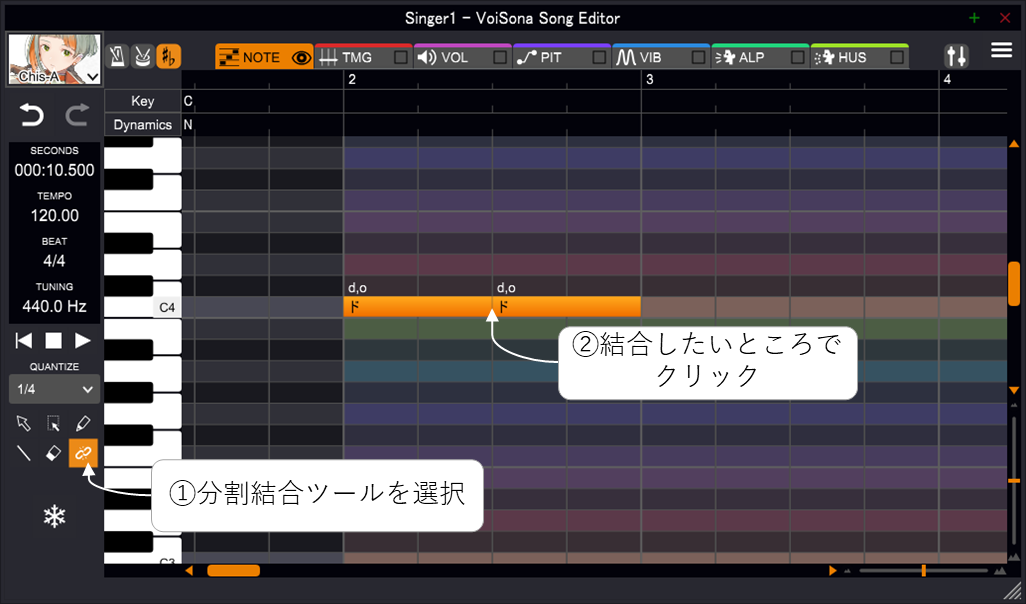Select the second ド note
This screenshot has width=1026, height=604.
tap(567, 306)
